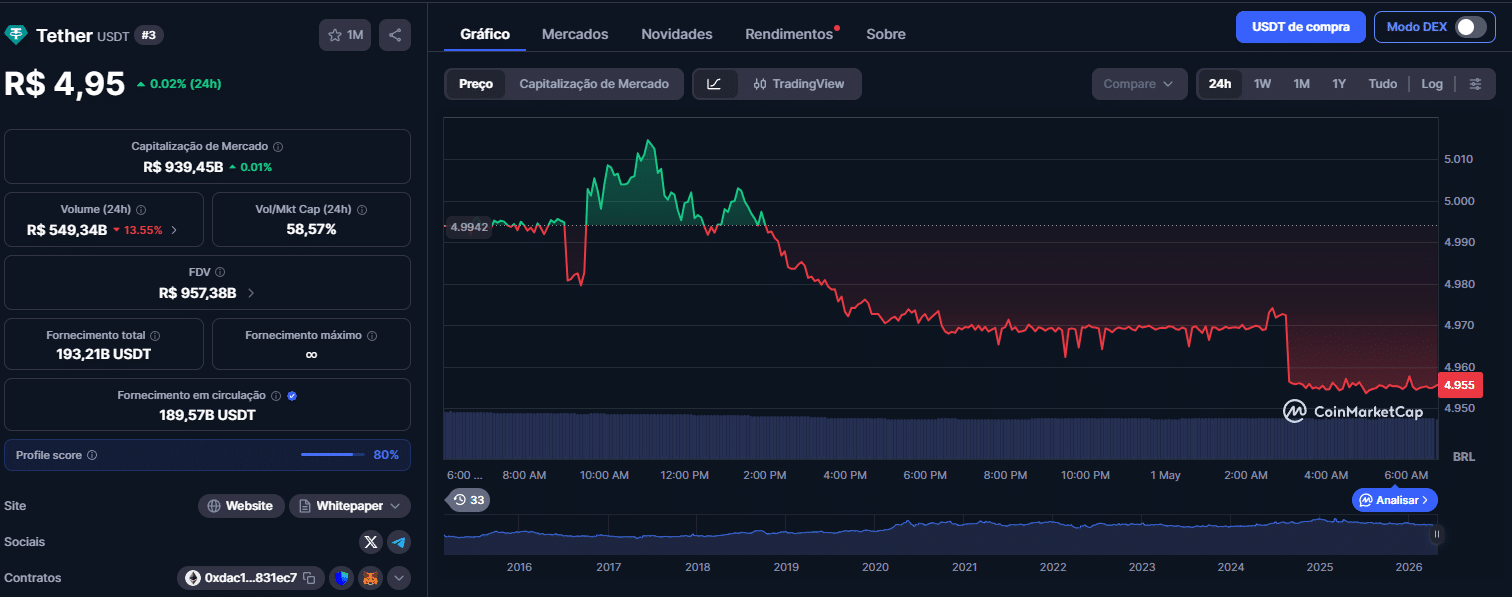
Task: Set chart range to 1Y
Action: tap(1339, 84)
